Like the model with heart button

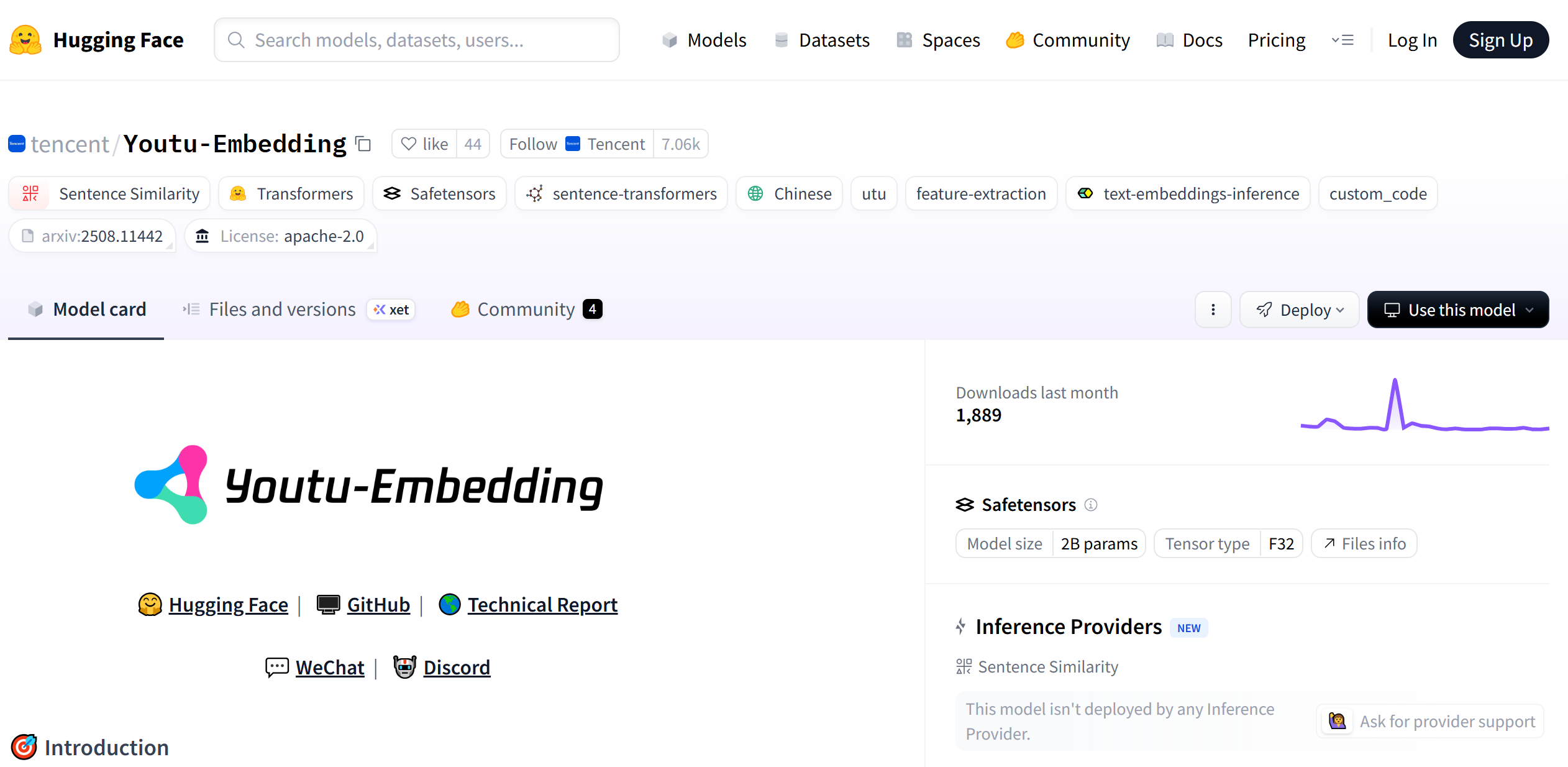pos(424,144)
